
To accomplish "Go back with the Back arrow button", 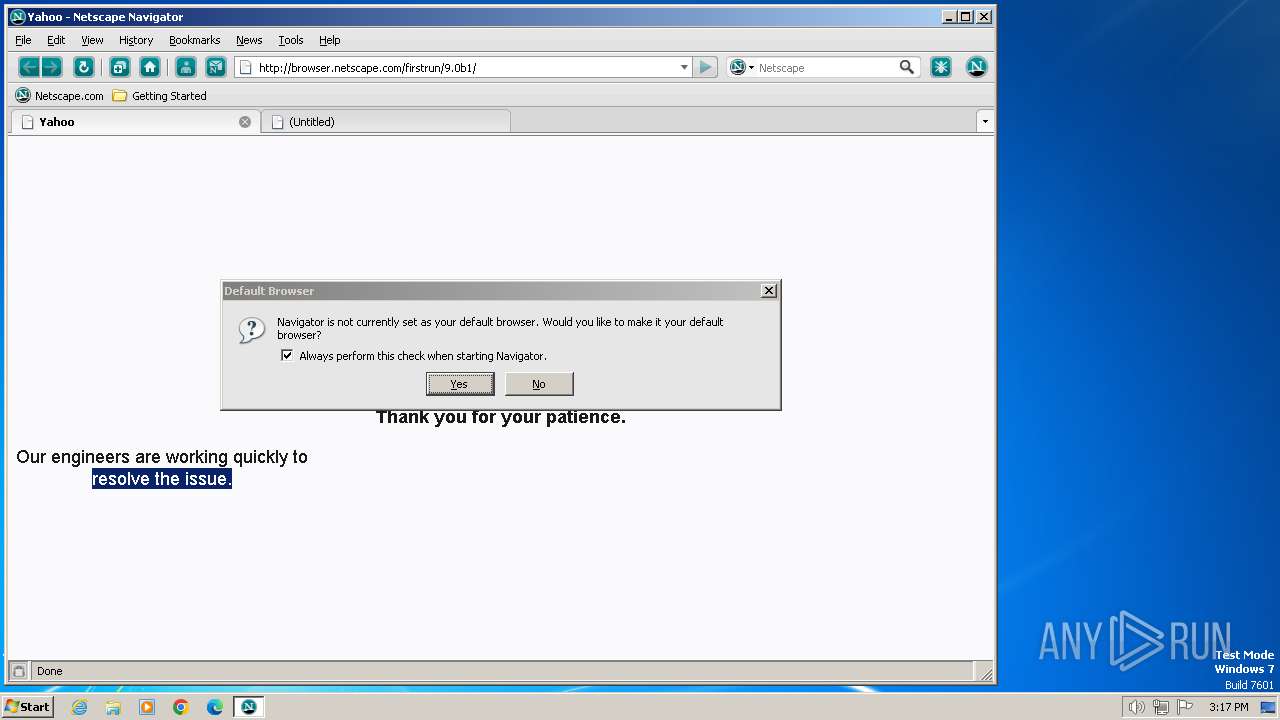I will [29, 67].
